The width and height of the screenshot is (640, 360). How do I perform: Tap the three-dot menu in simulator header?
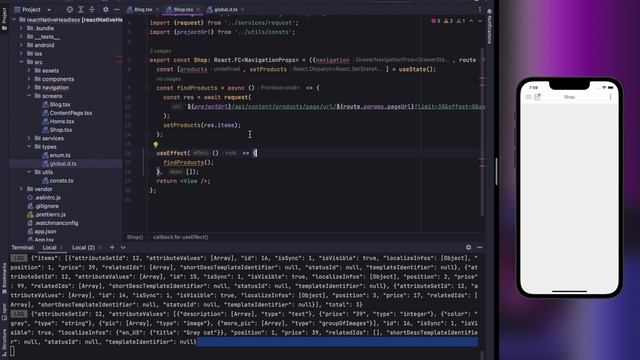[x=610, y=97]
